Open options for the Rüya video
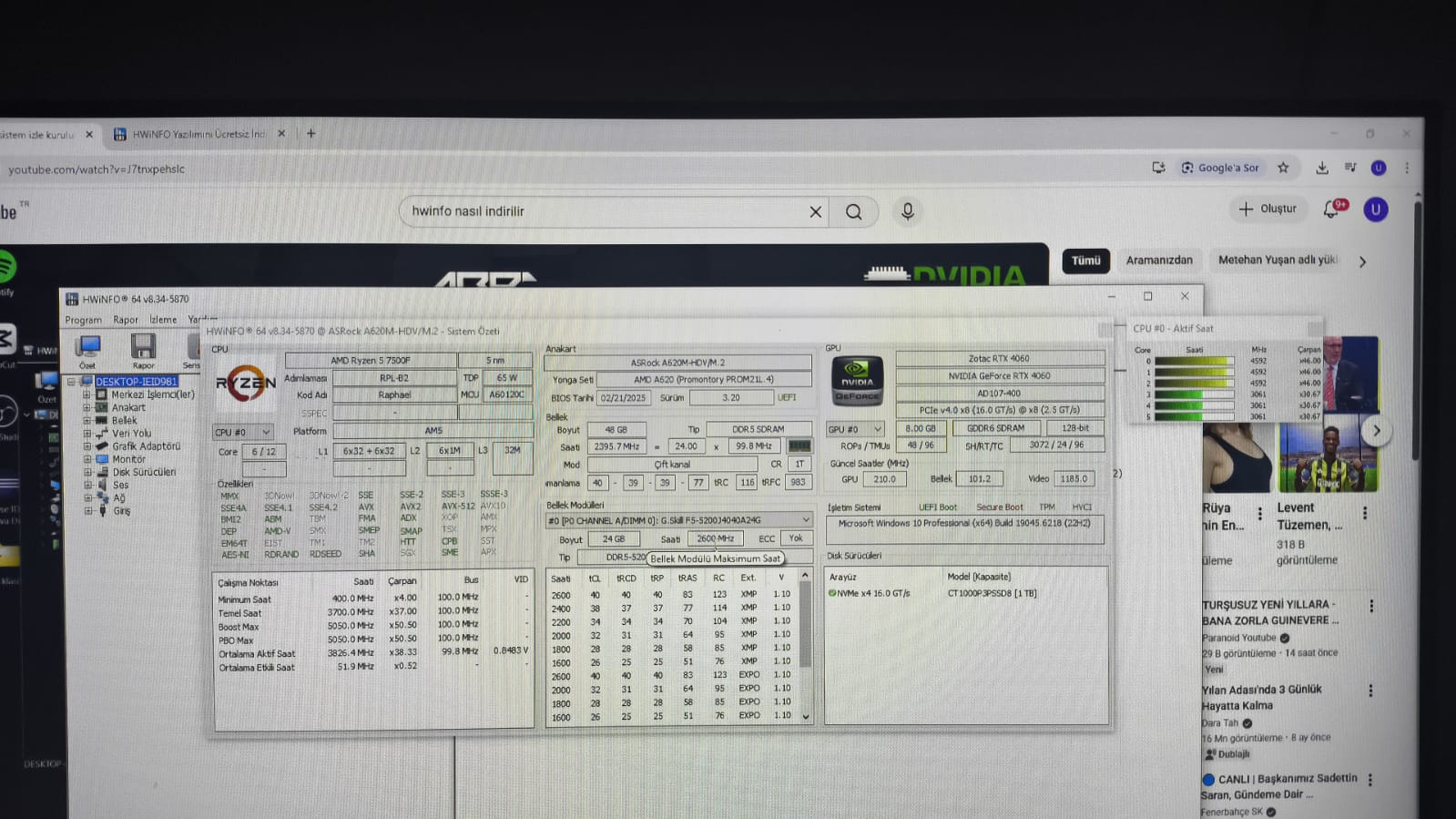The width and height of the screenshot is (1456, 819). coord(1260,514)
